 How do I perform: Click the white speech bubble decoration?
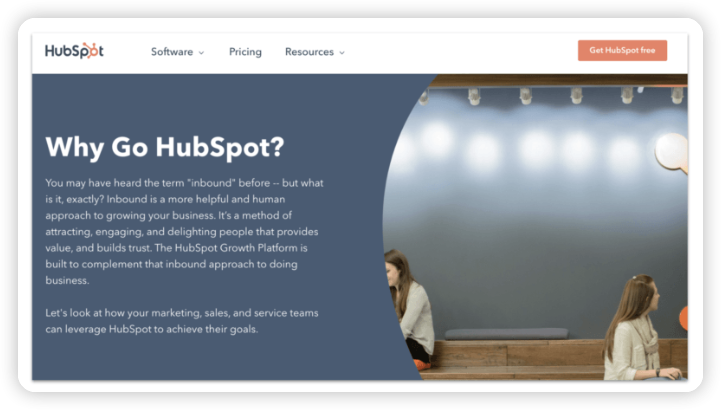pos(672,153)
